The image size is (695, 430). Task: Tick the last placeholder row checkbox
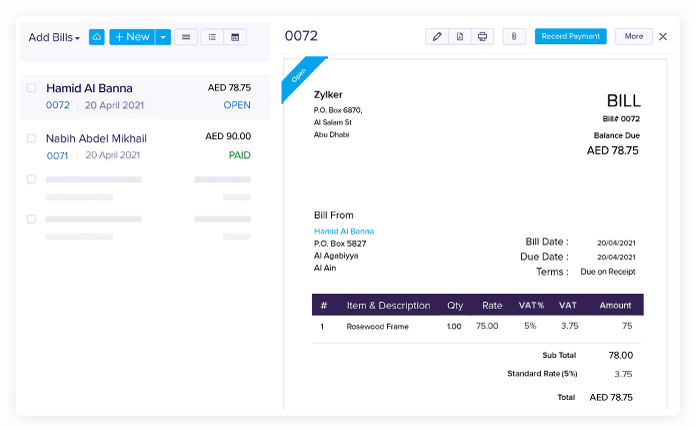click(x=31, y=219)
